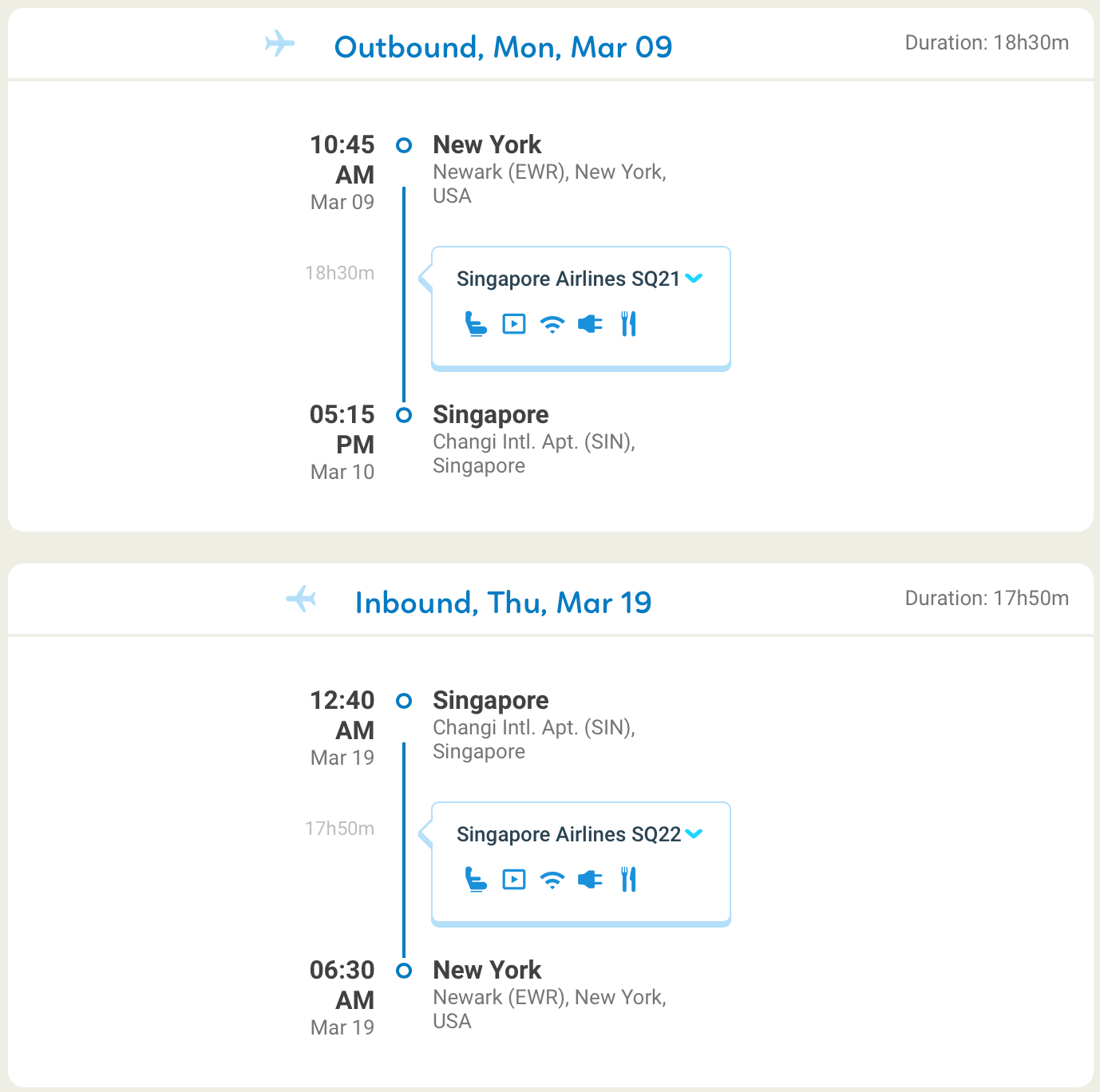Screen dimensions: 1100x1092
Task: Click the inbound airplane icon in header
Action: pos(301,599)
